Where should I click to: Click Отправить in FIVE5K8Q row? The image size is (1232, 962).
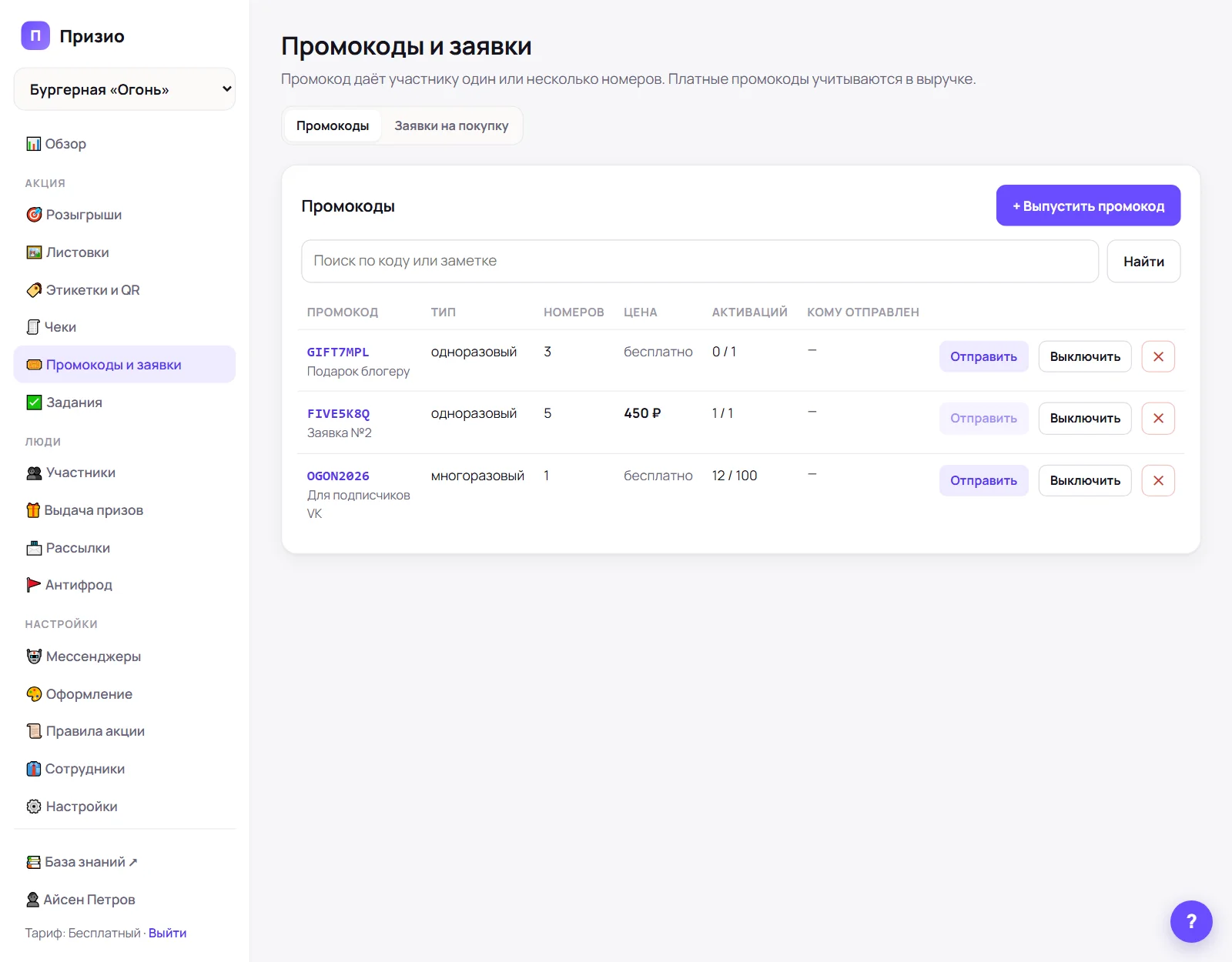tap(983, 419)
